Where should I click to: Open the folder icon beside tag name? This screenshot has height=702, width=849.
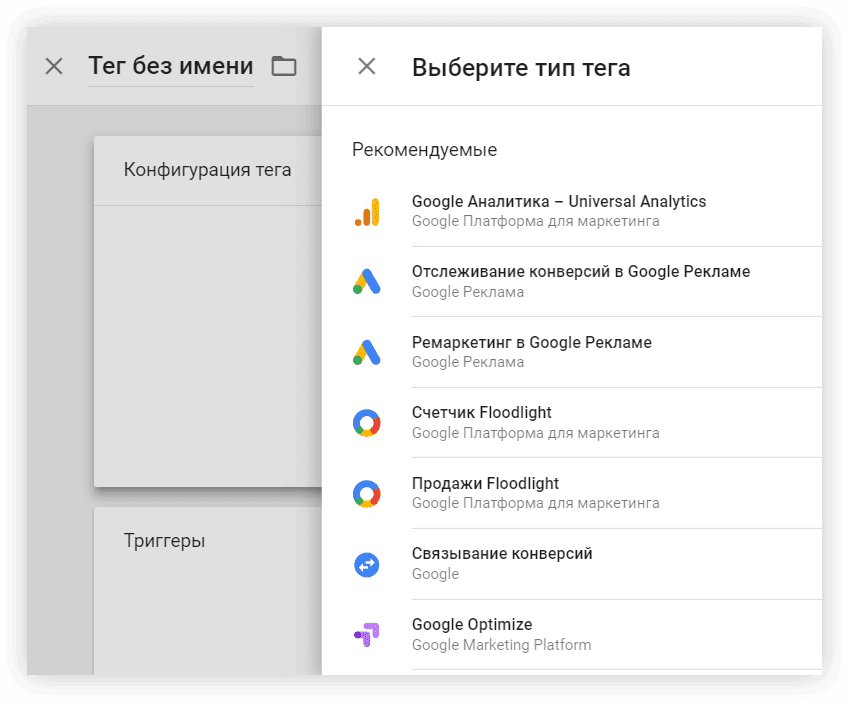pyautogui.click(x=284, y=67)
